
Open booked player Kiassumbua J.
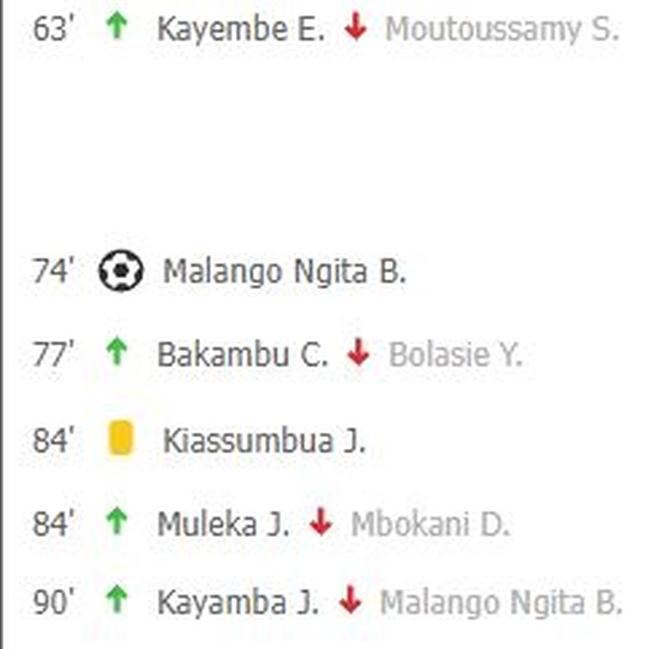click(264, 440)
